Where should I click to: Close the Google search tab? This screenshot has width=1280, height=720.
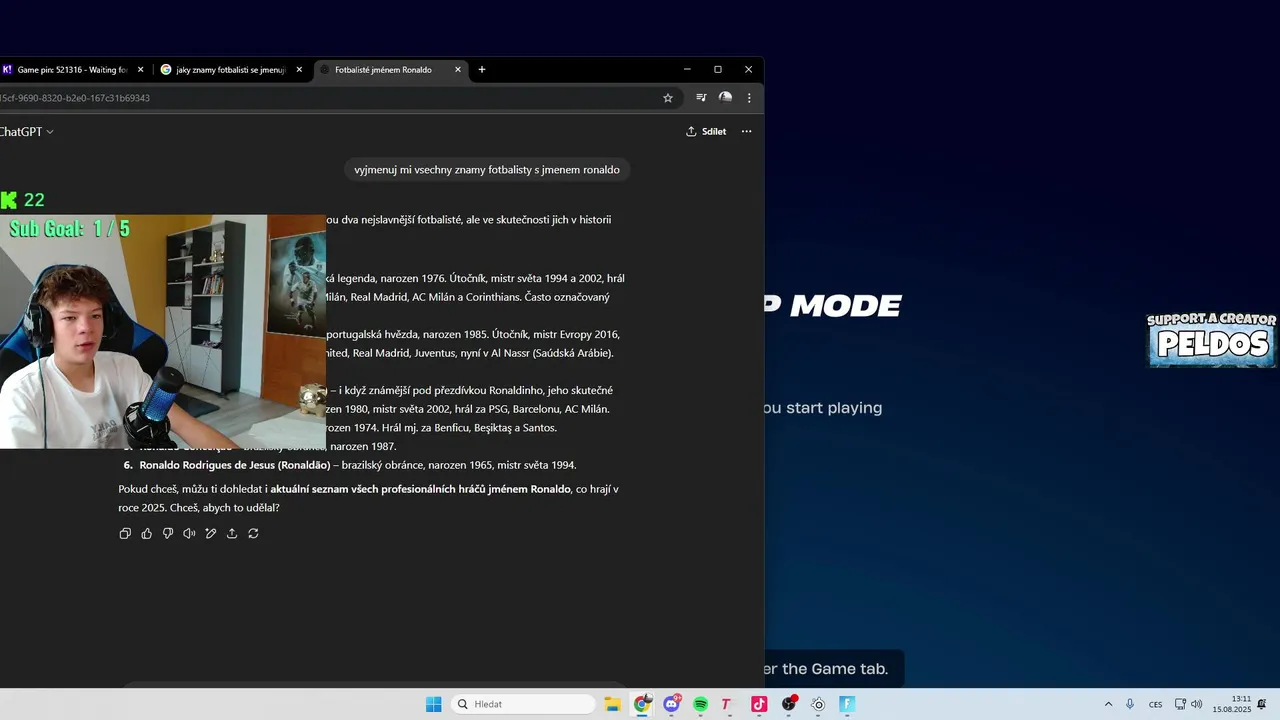pyautogui.click(x=299, y=70)
